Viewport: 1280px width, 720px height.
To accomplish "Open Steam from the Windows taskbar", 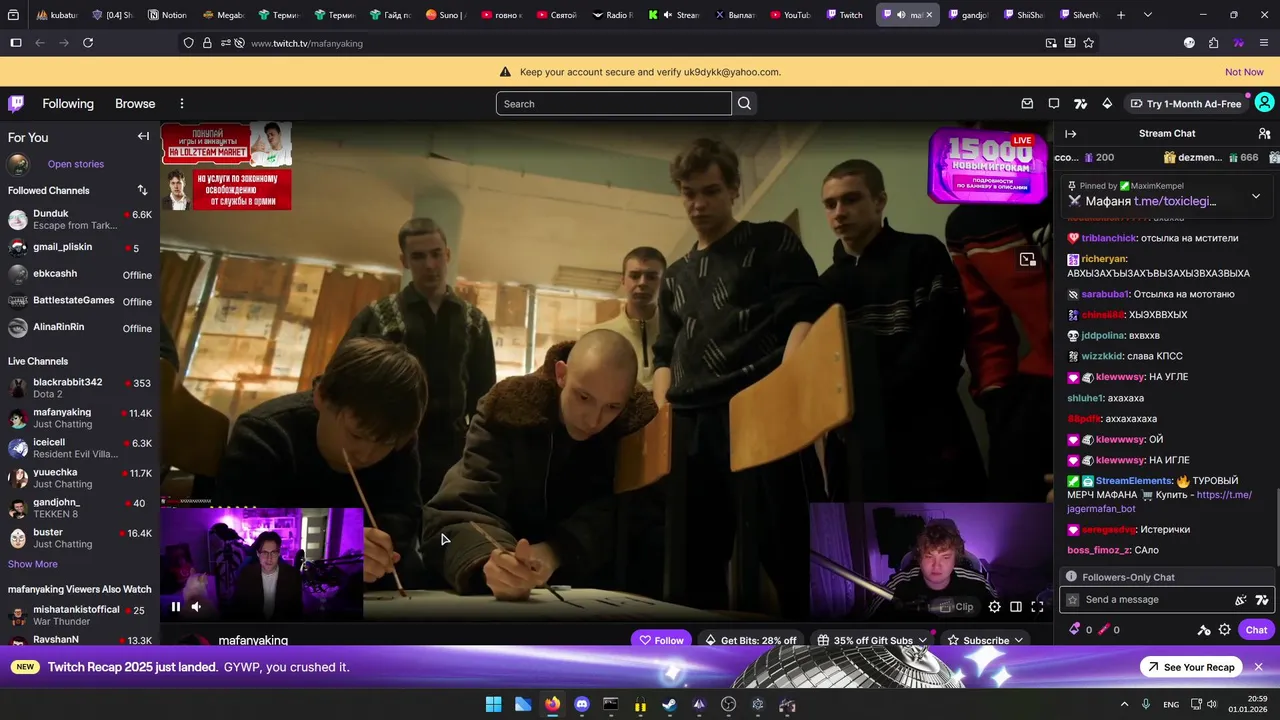I will pyautogui.click(x=670, y=705).
